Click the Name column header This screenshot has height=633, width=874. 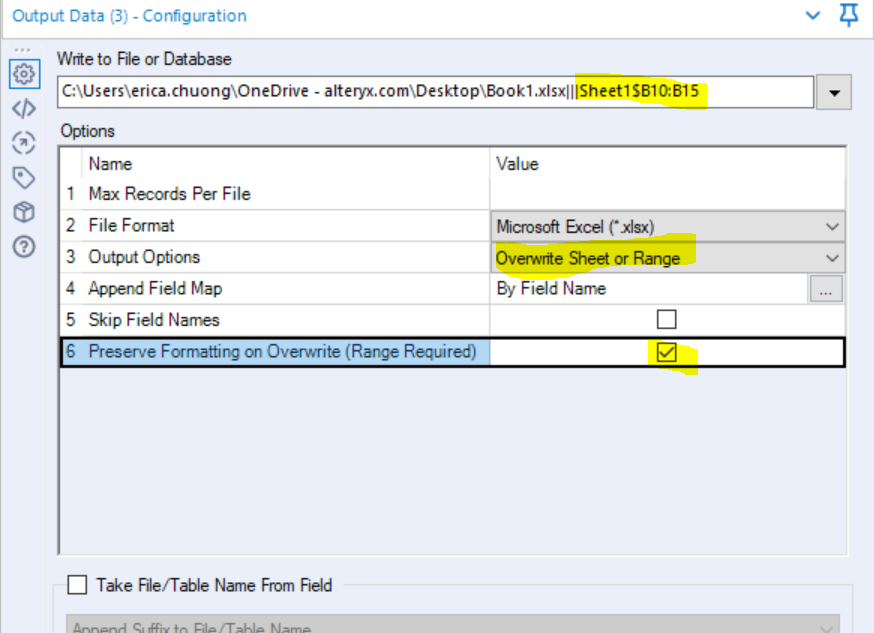111,164
